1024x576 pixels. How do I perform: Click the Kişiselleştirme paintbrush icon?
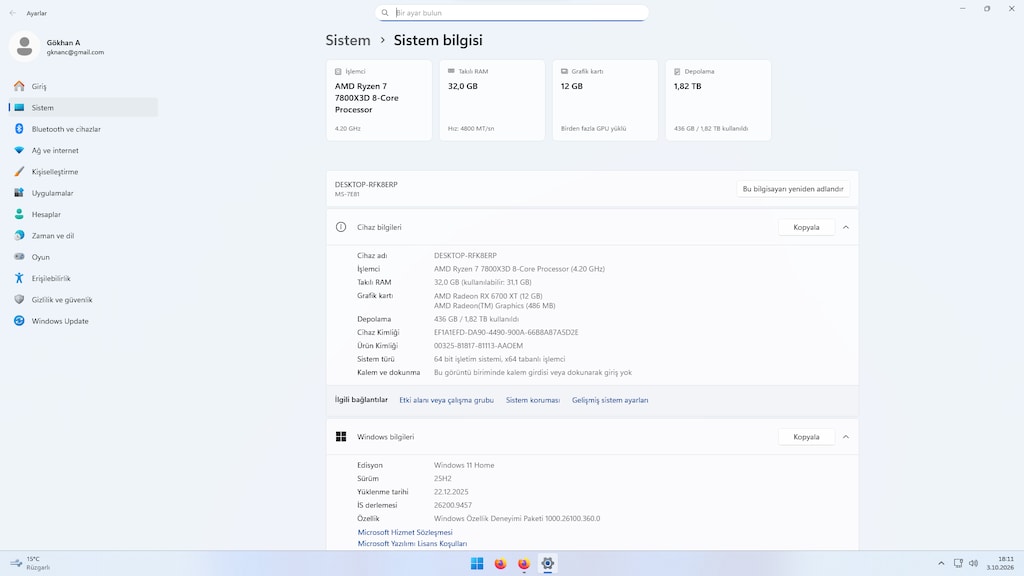[19, 172]
